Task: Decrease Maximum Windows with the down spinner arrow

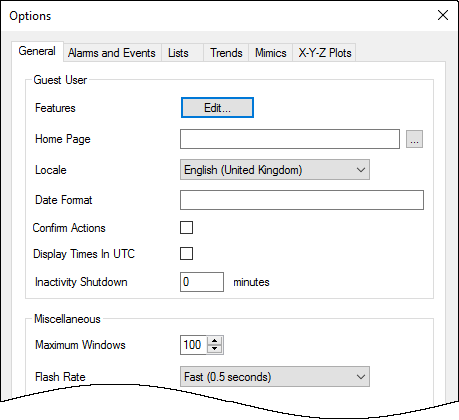Action: [x=215, y=349]
